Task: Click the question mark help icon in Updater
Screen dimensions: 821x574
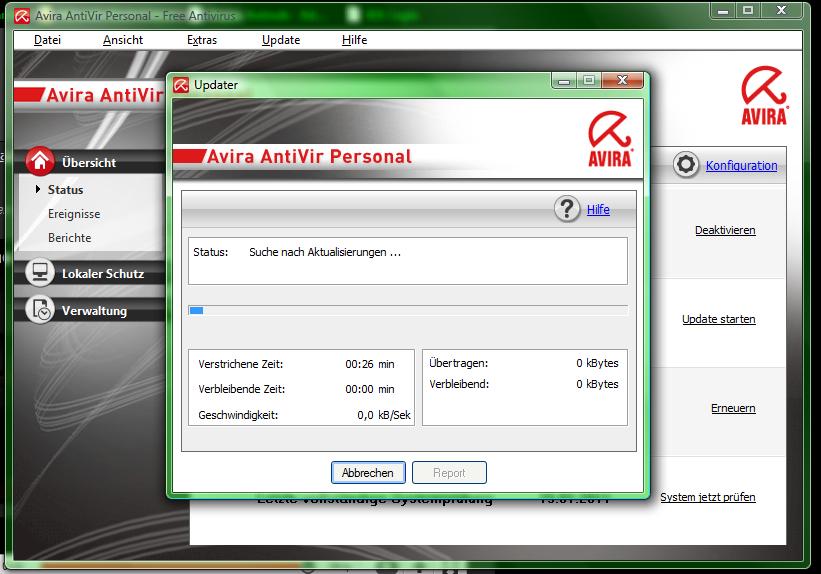Action: (x=567, y=209)
